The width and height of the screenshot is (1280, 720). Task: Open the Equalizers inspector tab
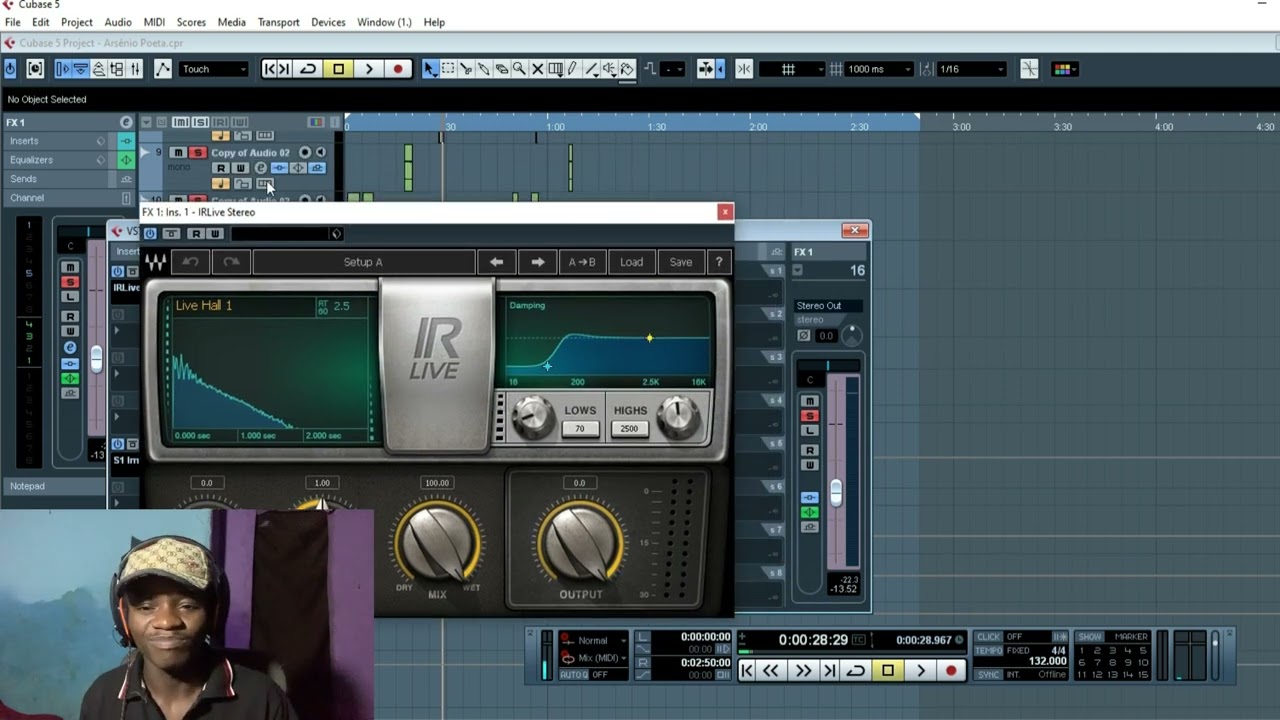pyautogui.click(x=60, y=160)
